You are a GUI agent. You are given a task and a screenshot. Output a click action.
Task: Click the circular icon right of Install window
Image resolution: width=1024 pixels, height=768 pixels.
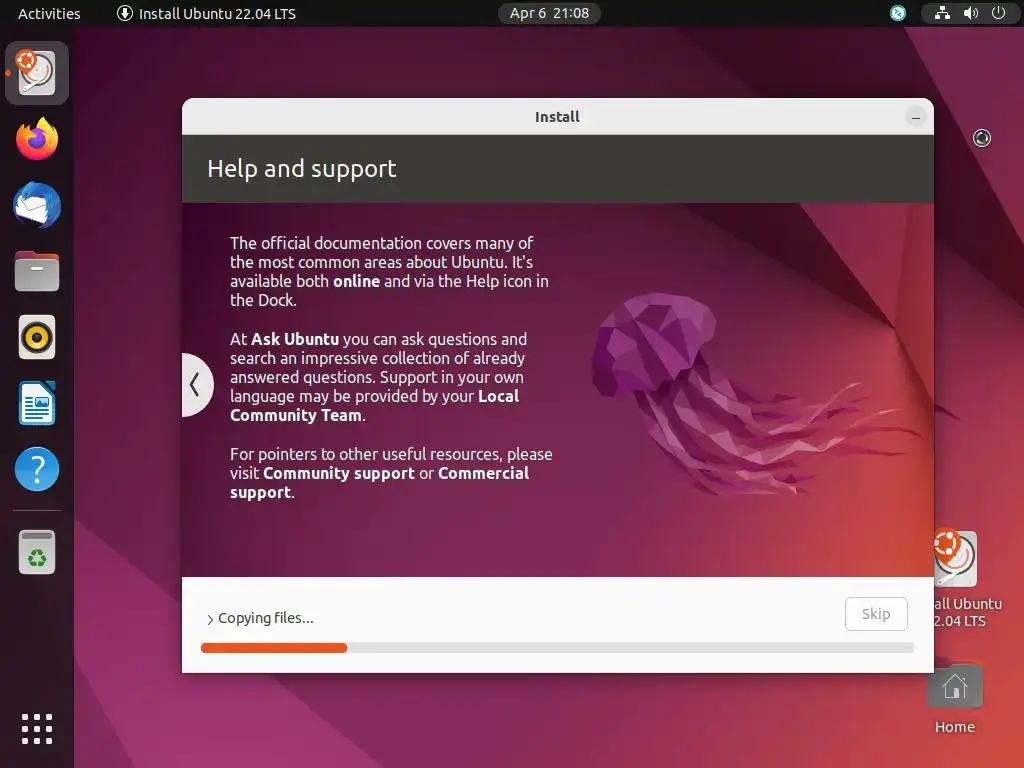[982, 138]
